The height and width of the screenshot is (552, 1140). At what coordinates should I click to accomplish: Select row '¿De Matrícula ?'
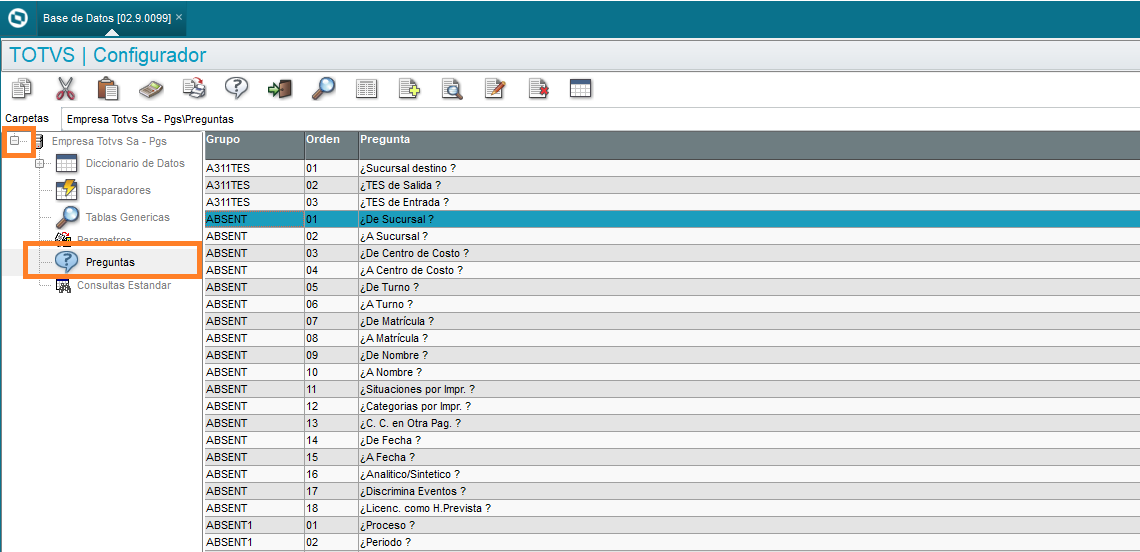(672, 321)
